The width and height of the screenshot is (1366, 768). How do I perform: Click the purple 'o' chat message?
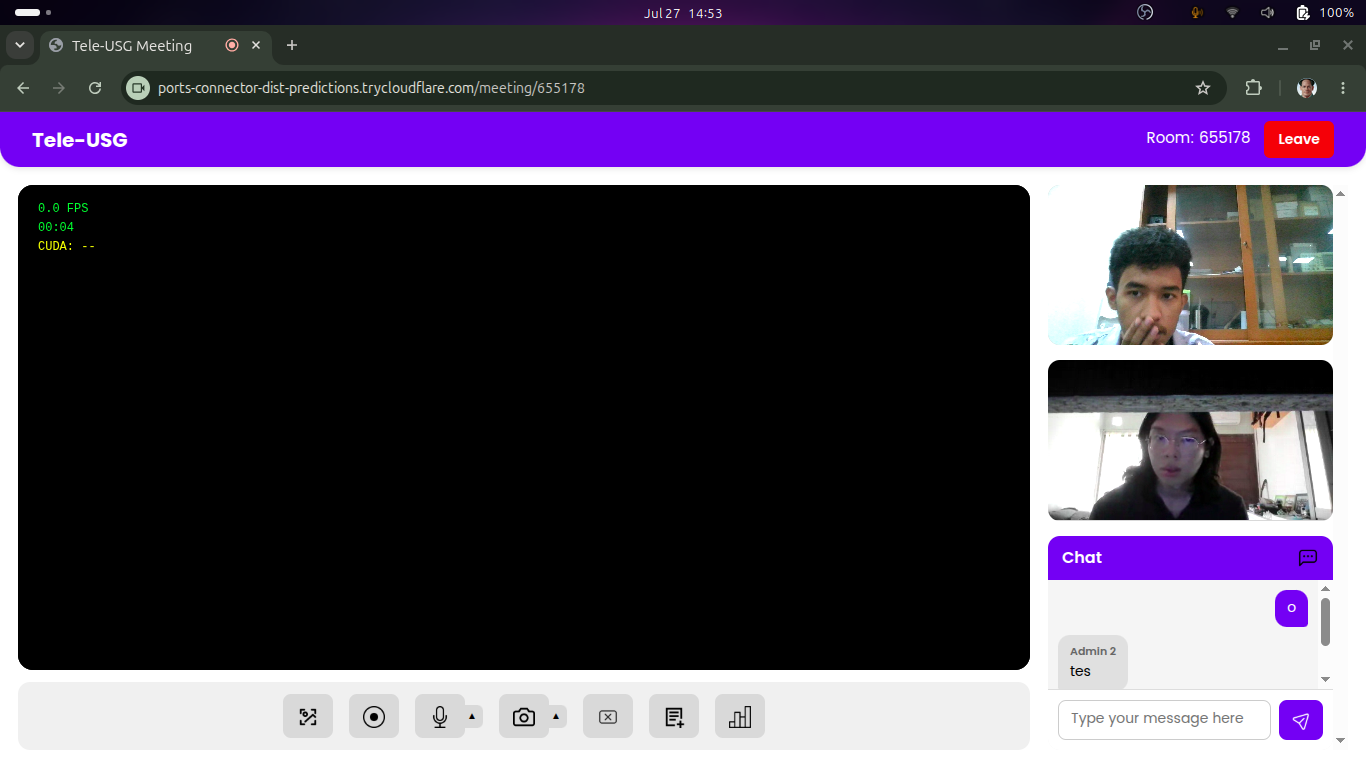[x=1291, y=608]
